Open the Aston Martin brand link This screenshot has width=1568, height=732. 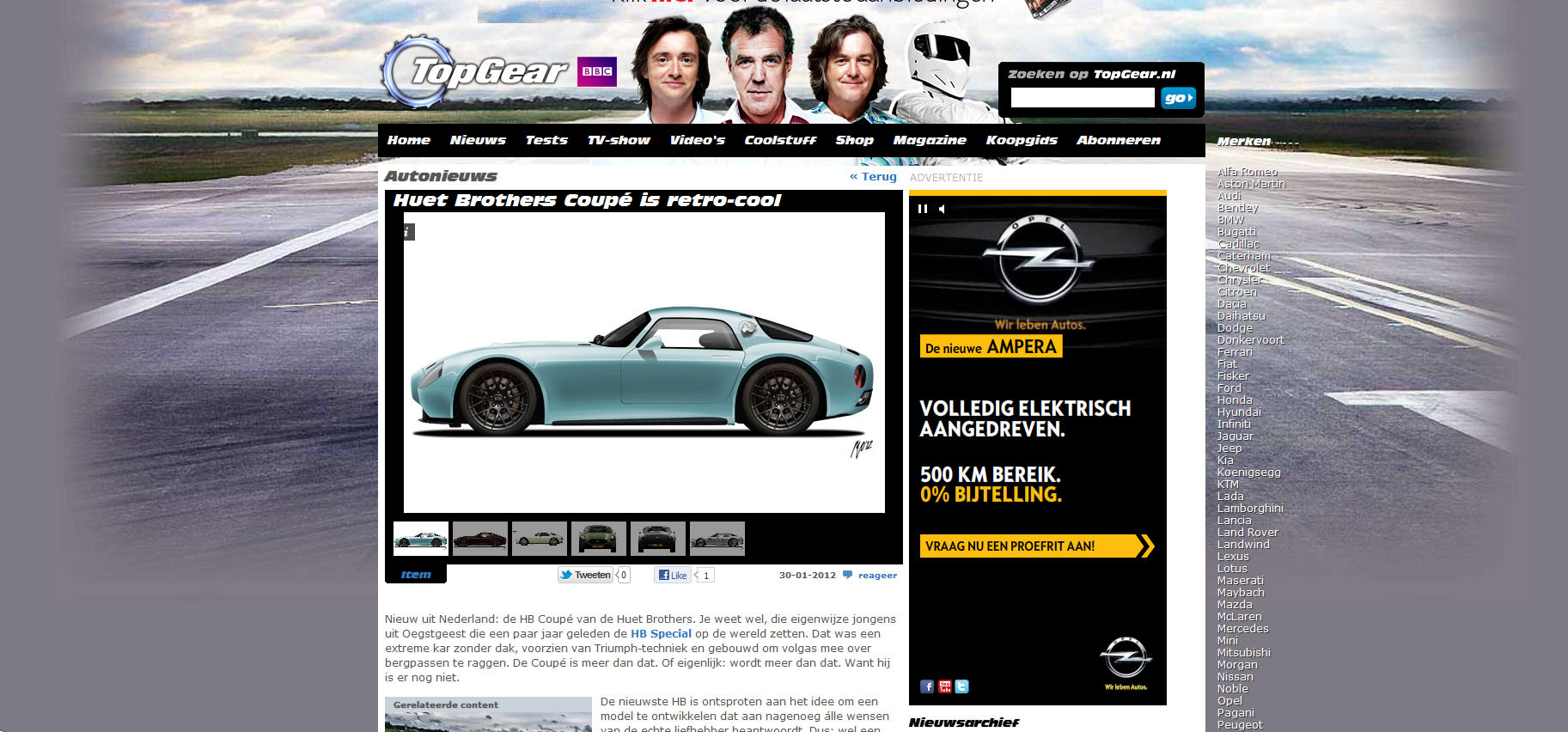click(1251, 184)
